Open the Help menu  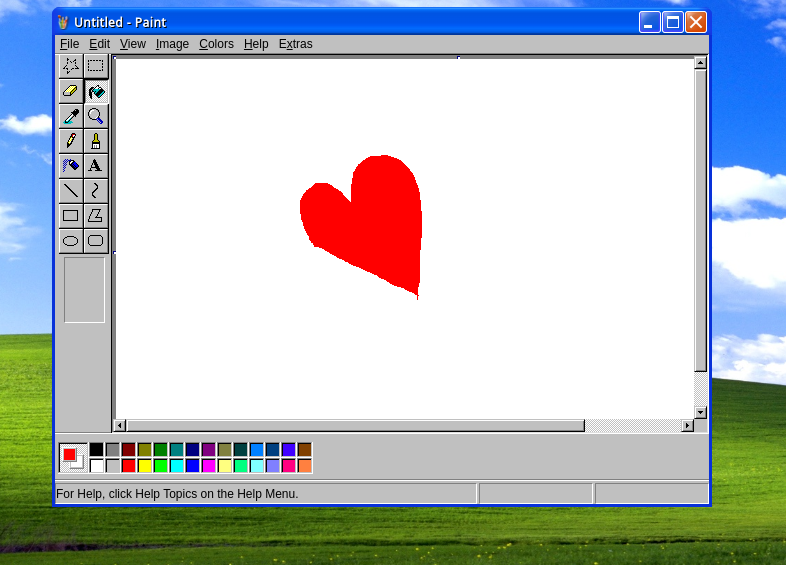click(256, 44)
